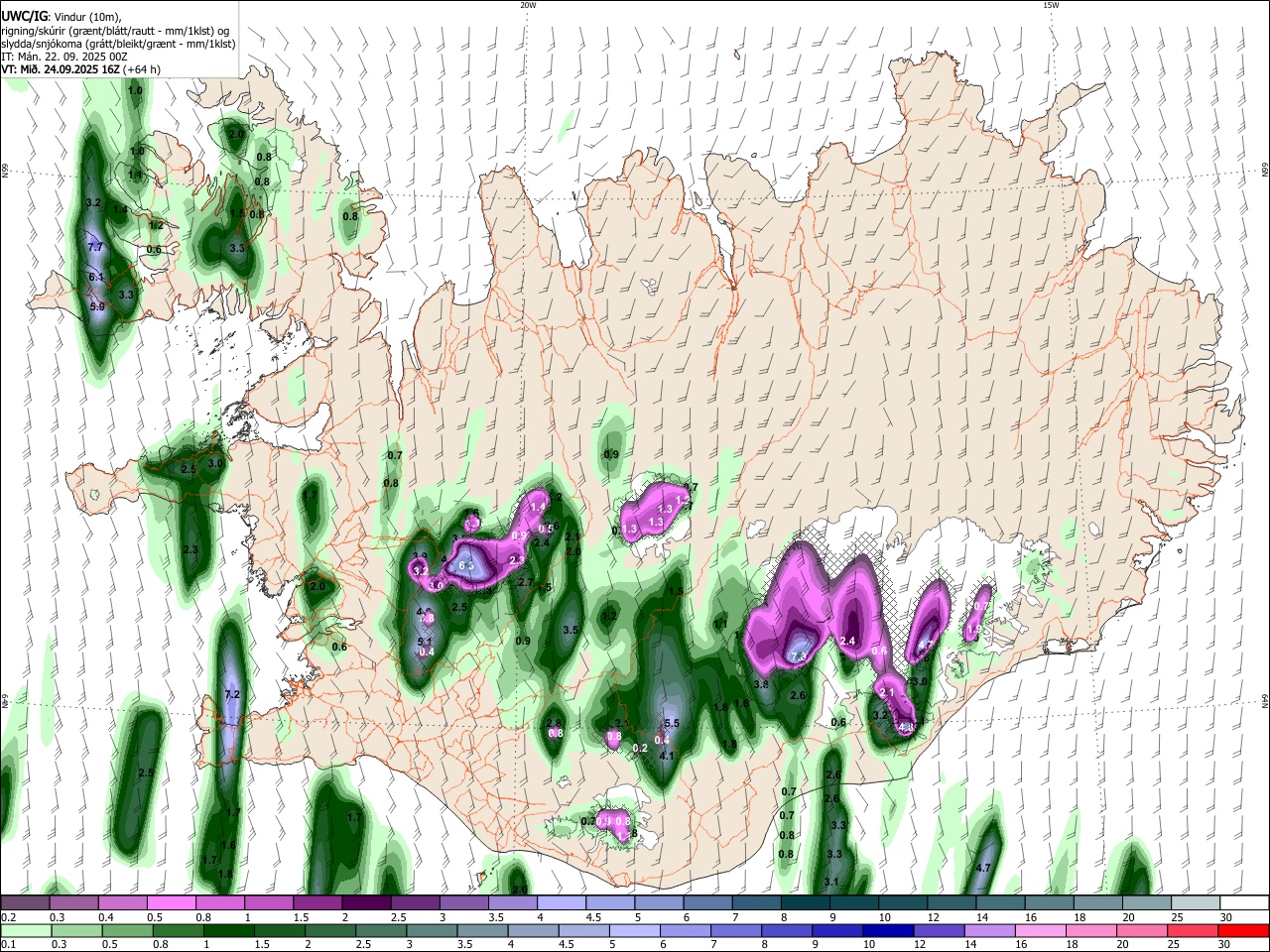Image resolution: width=1270 pixels, height=952 pixels.
Task: Click the 0.1 label in the rain legend
Action: (9, 945)
